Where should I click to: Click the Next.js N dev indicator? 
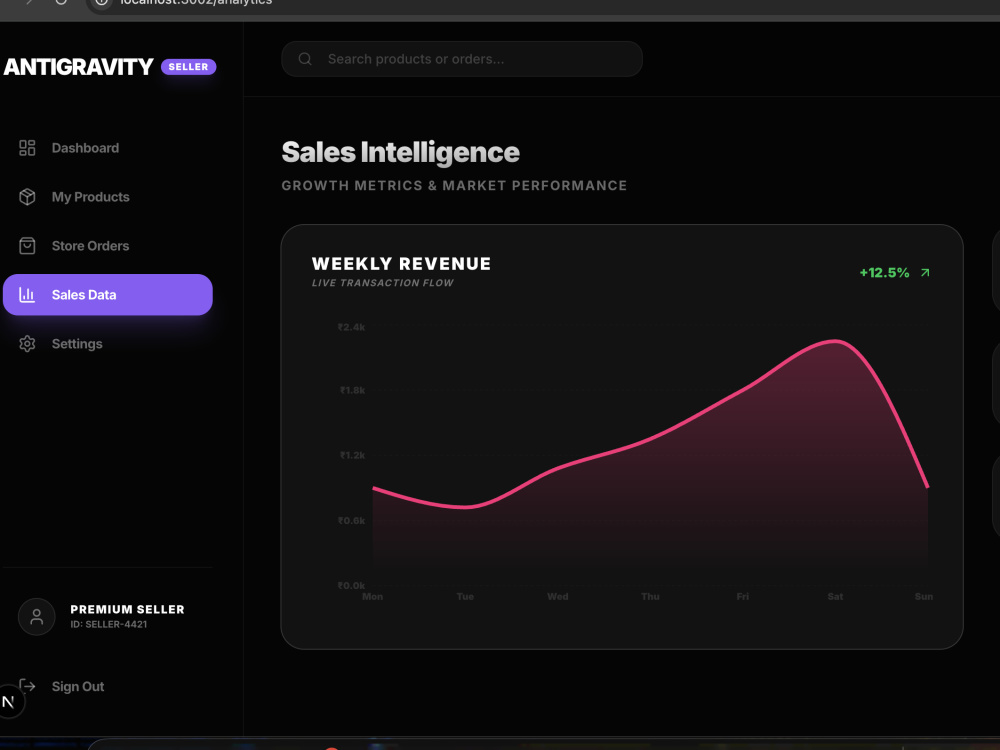click(x=9, y=702)
